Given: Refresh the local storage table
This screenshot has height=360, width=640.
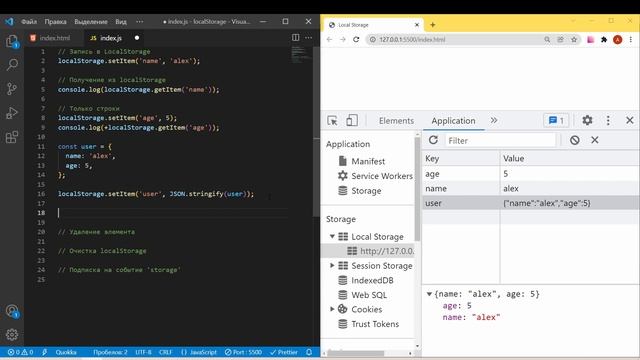Looking at the screenshot, I should click(x=433, y=140).
